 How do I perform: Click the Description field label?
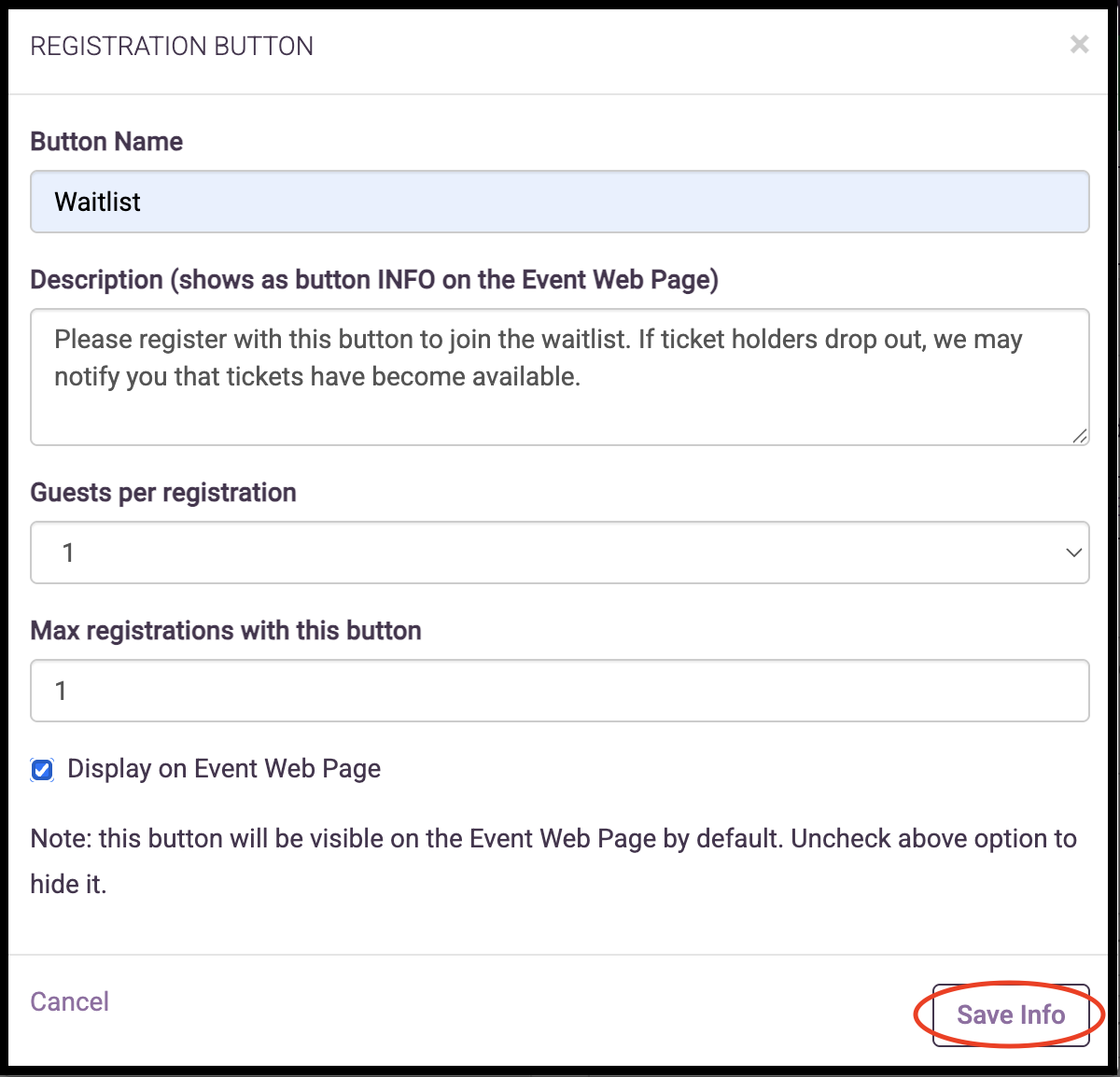click(374, 280)
